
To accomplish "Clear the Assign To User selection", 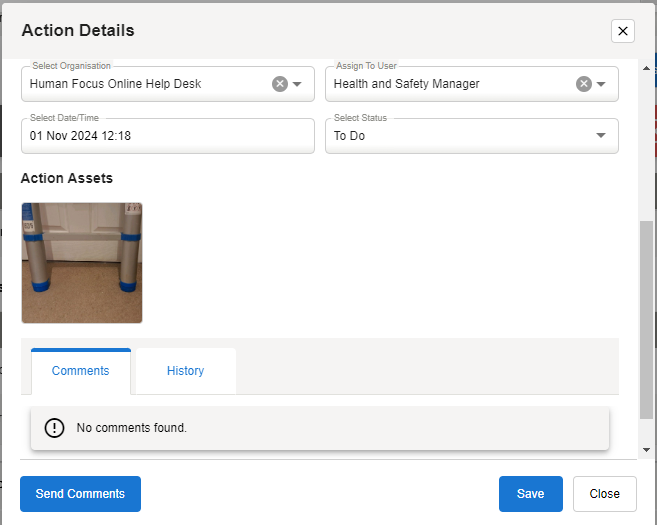I will coord(584,84).
